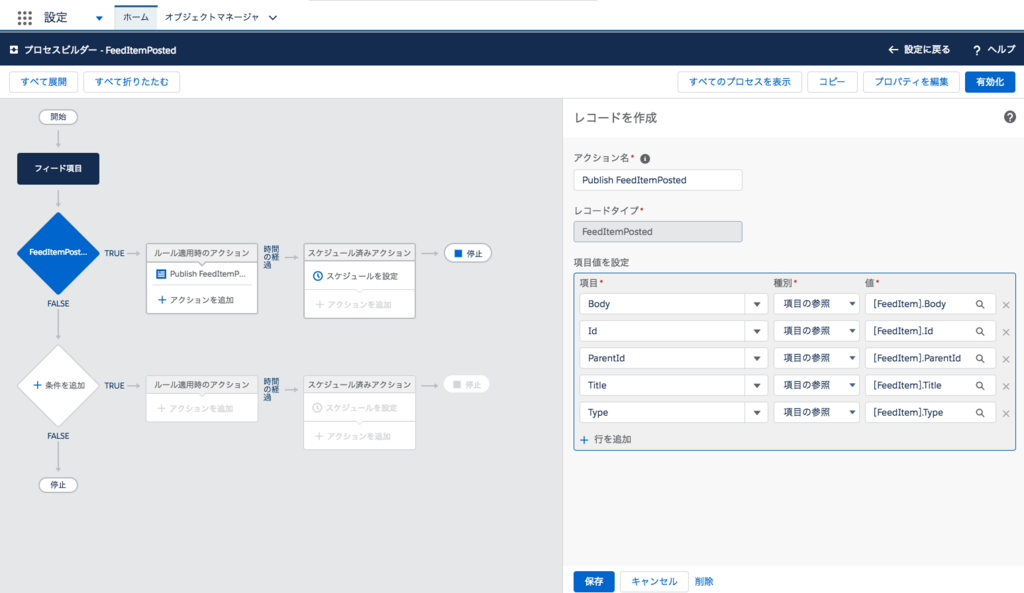Screen dimensions: 1024x593
Task: Click search icon for [FeedItem].Body
Action: pos(980,304)
